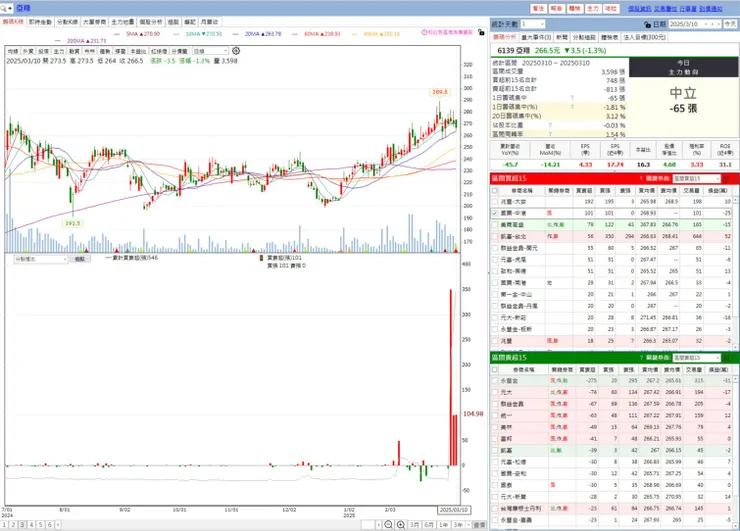Click the 200MA legend color line
Viewport: 740px width, 531px height.
(x=58, y=41)
